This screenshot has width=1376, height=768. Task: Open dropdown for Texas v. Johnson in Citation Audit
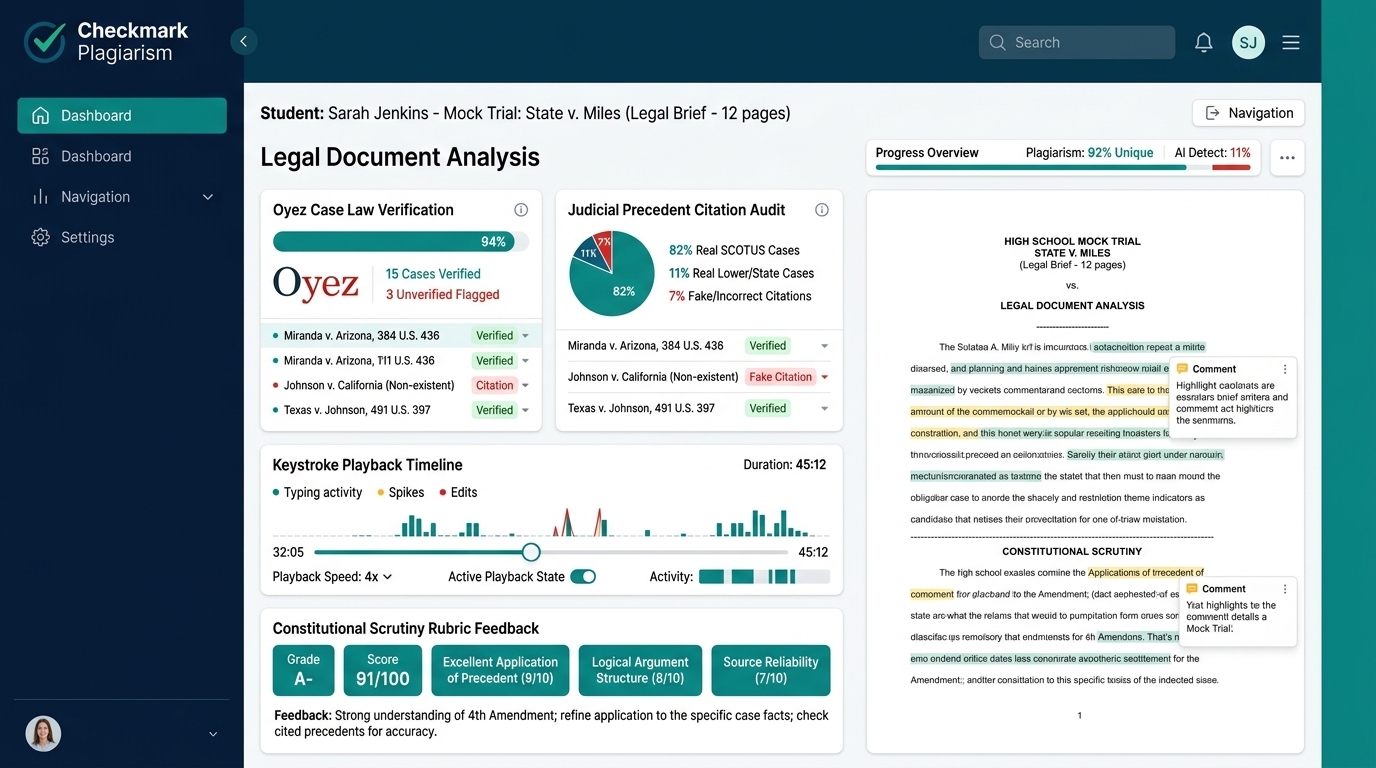(825, 408)
